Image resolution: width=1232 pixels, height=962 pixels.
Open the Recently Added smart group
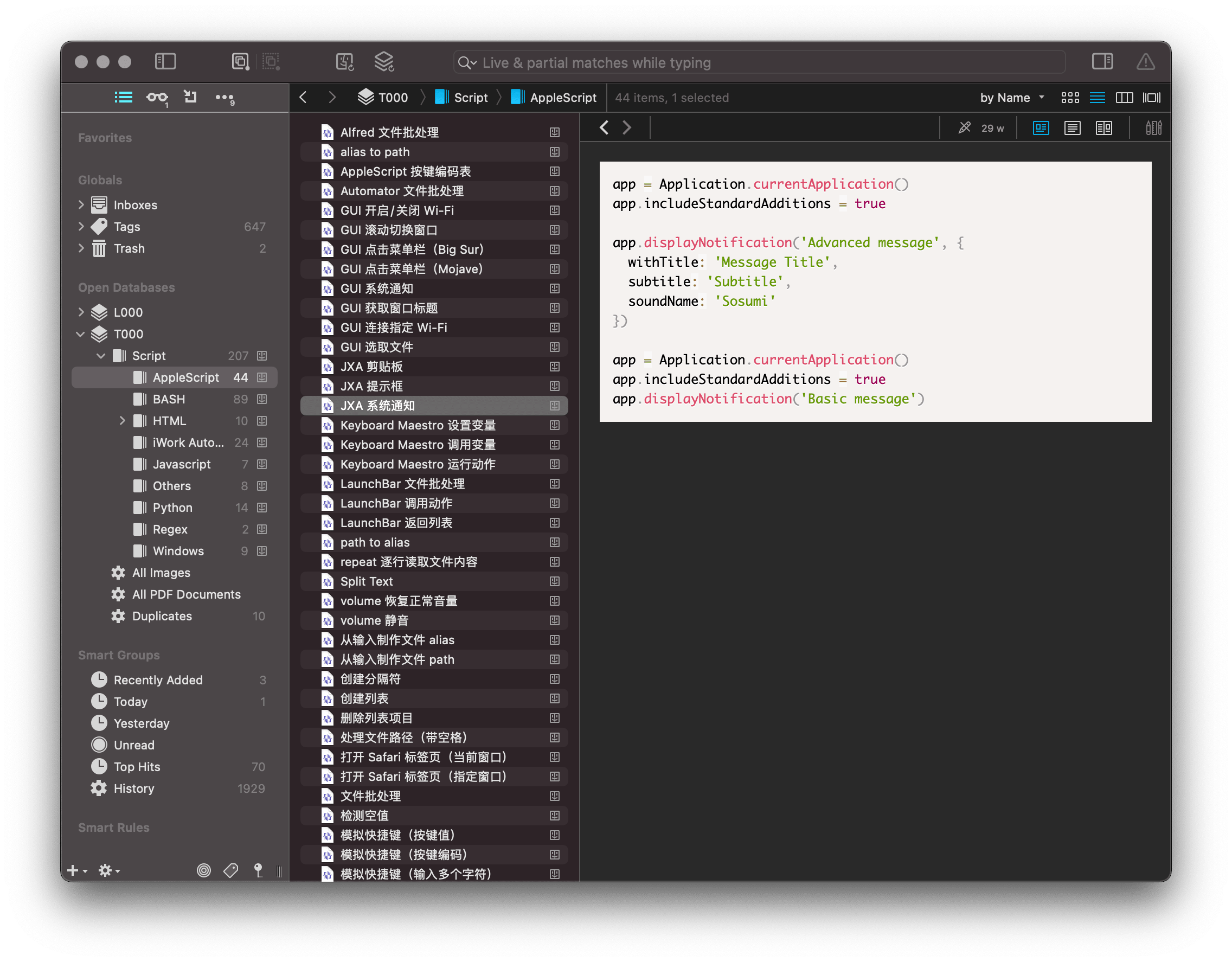[175, 680]
